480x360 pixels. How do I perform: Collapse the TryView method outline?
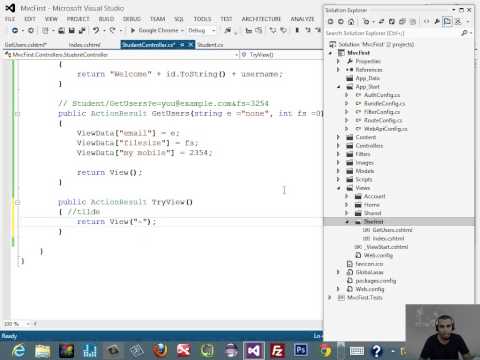tap(18, 202)
